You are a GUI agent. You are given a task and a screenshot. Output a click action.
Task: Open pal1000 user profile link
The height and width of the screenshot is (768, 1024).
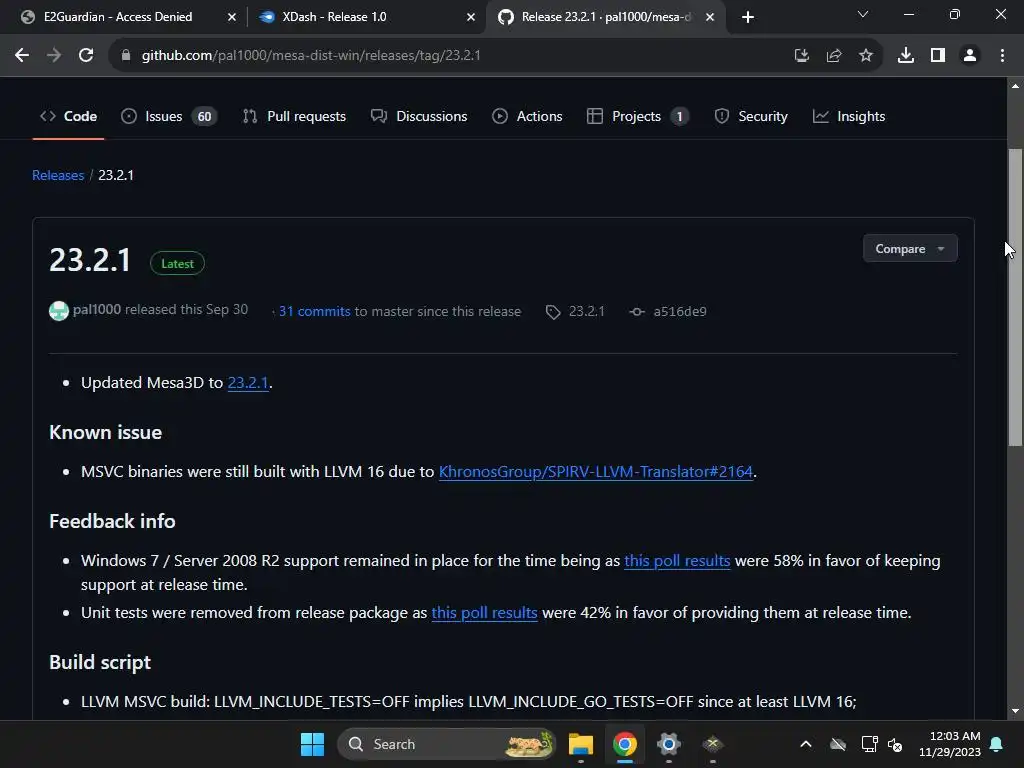(x=97, y=310)
